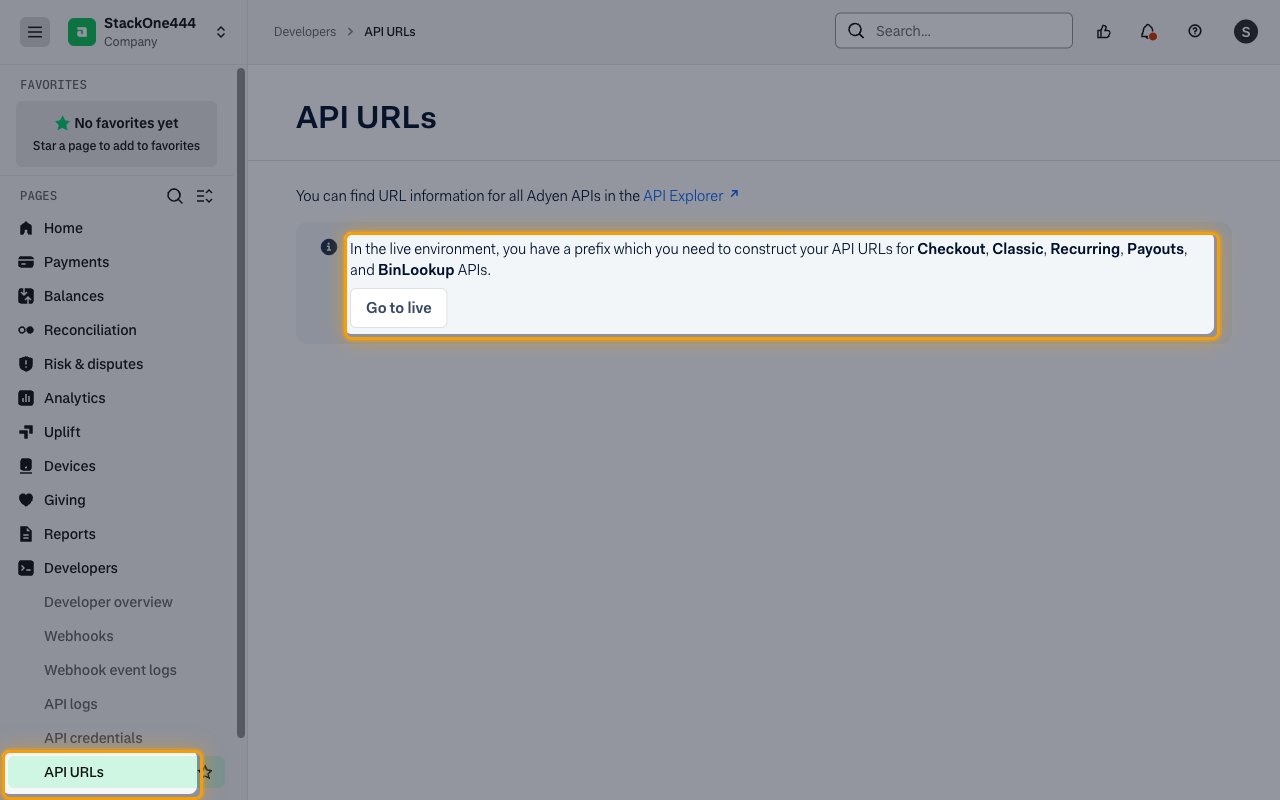The height and width of the screenshot is (800, 1280).
Task: Click the Search input field
Action: (954, 30)
